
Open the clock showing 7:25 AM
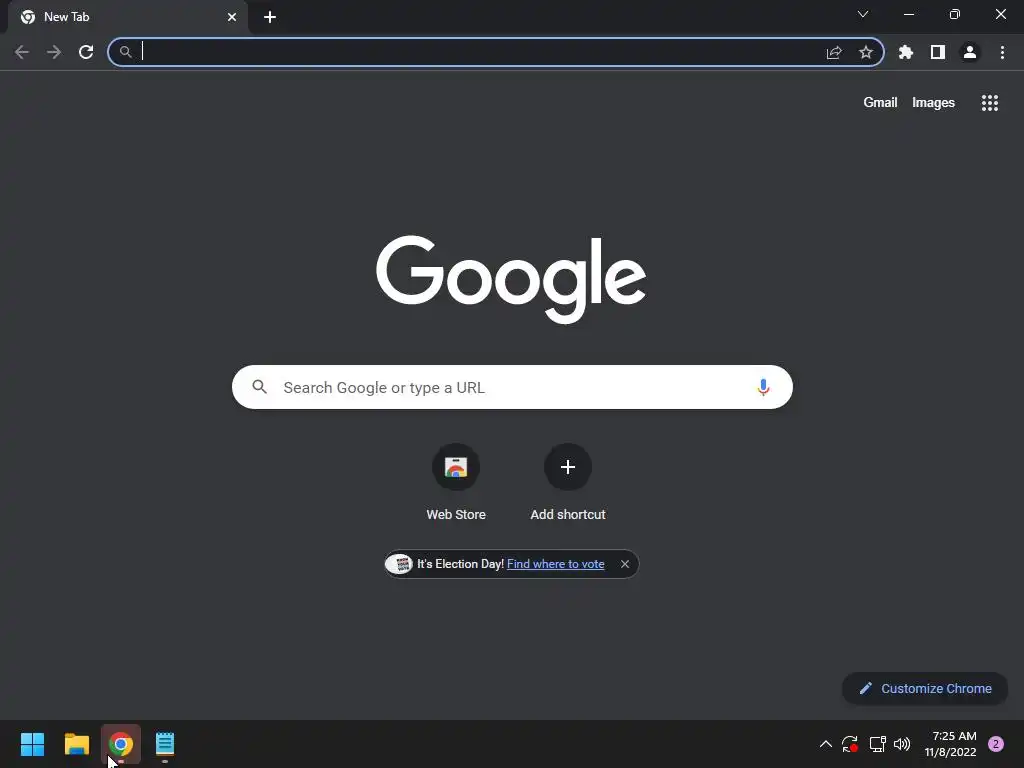950,744
